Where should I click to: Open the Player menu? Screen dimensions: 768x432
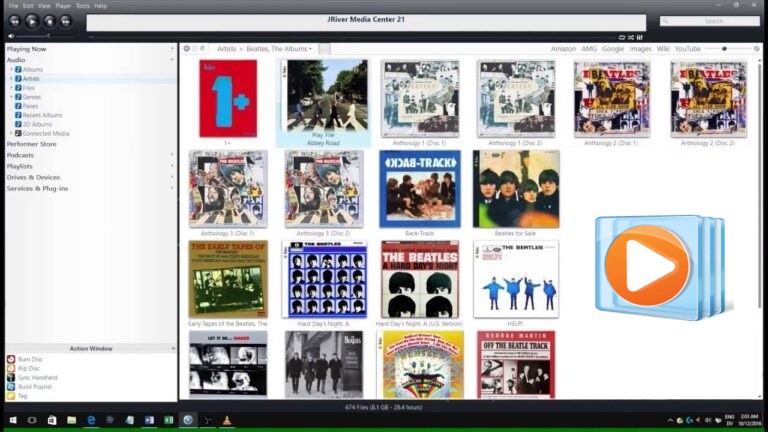[x=63, y=6]
